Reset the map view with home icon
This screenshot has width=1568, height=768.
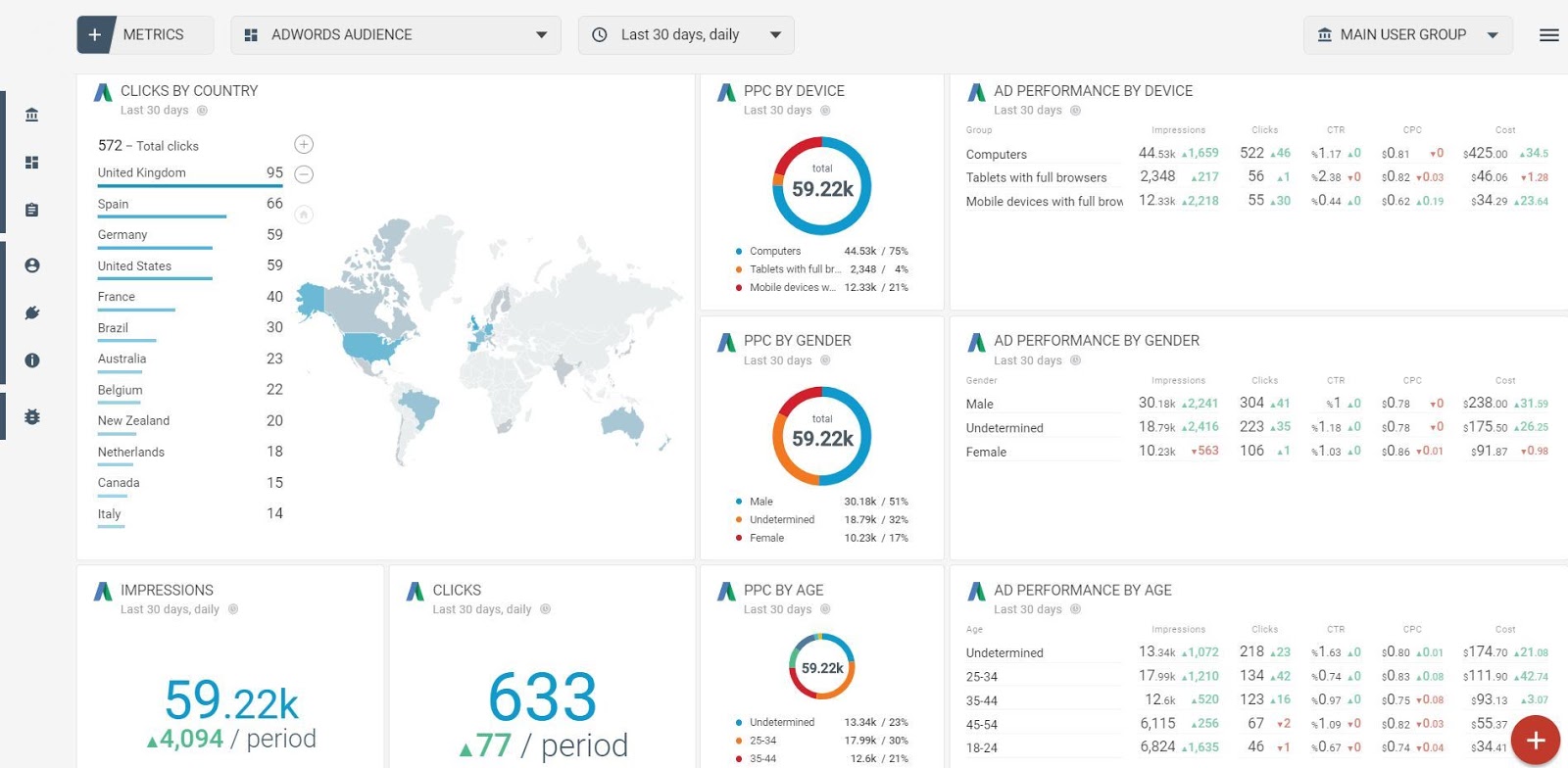pyautogui.click(x=304, y=214)
